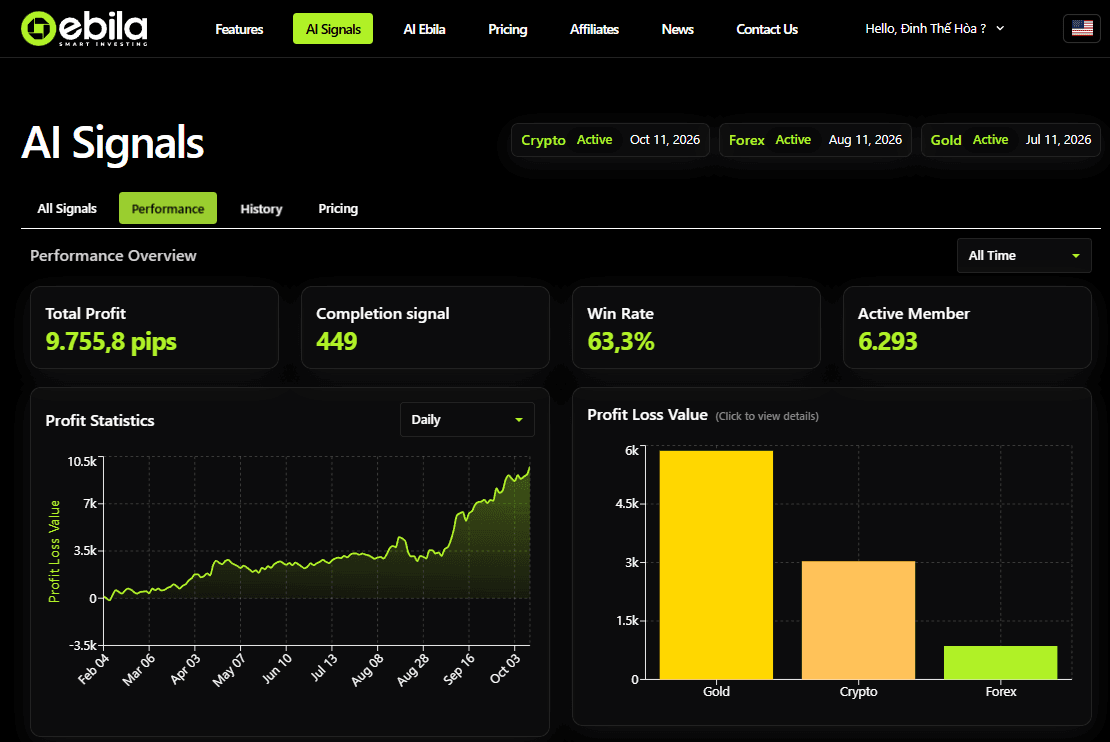Open the Daily dropdown in Profit Statistics
The height and width of the screenshot is (742, 1110).
click(x=466, y=419)
